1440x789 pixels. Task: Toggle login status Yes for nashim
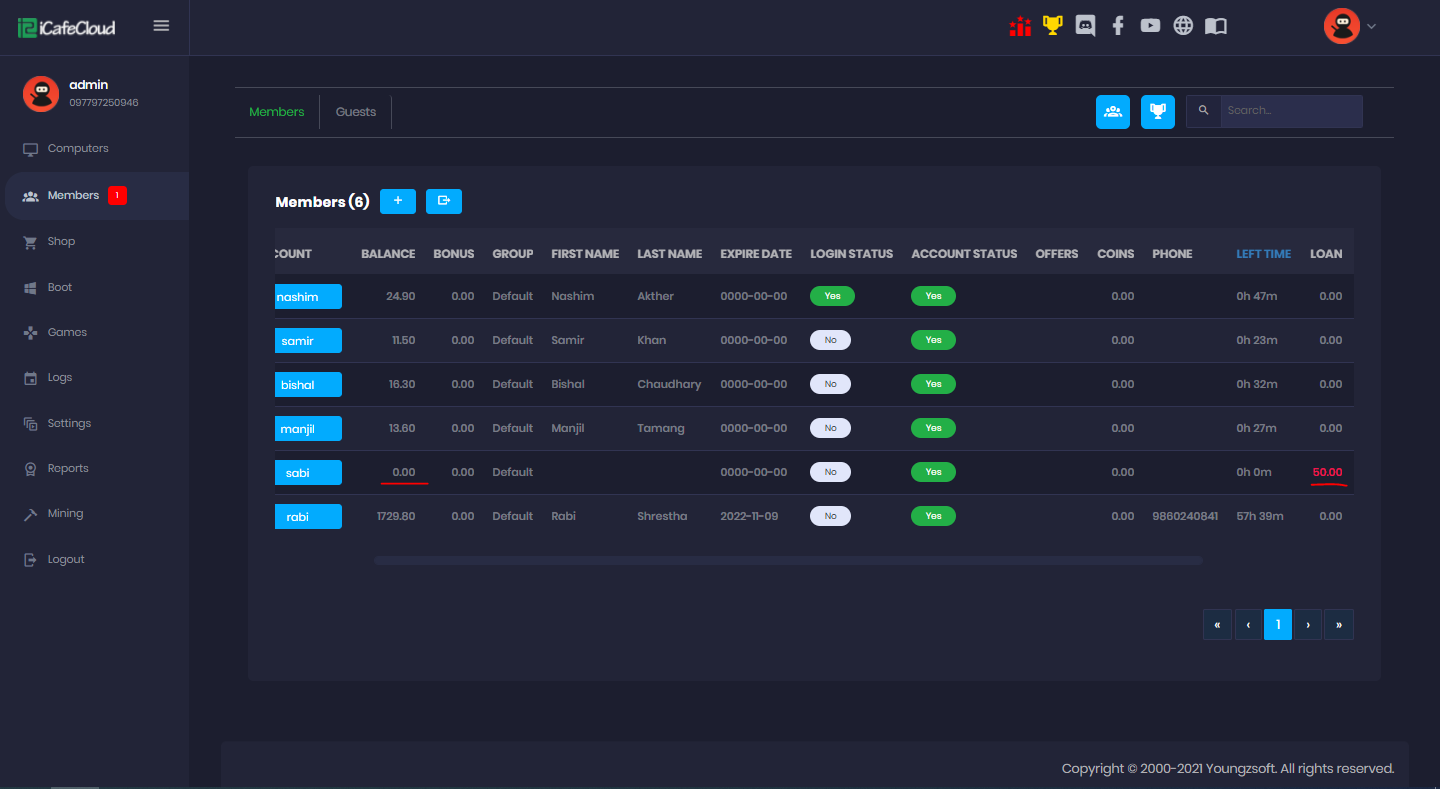point(832,296)
